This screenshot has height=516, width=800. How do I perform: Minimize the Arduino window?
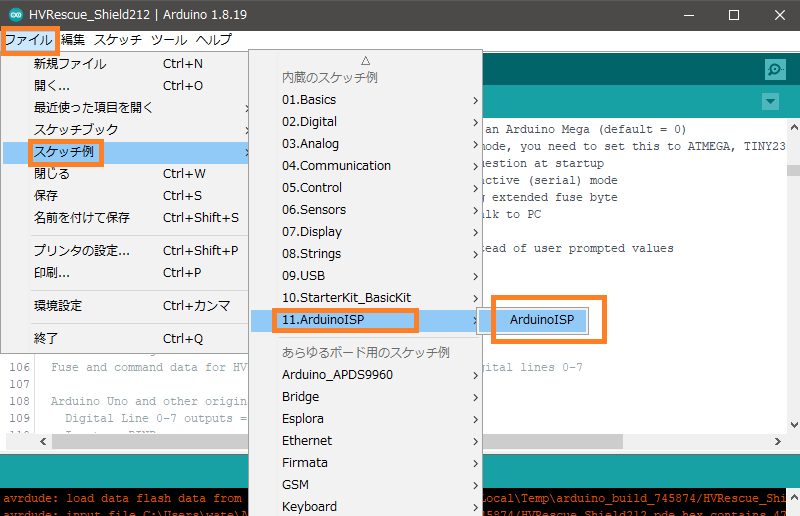pyautogui.click(x=689, y=15)
